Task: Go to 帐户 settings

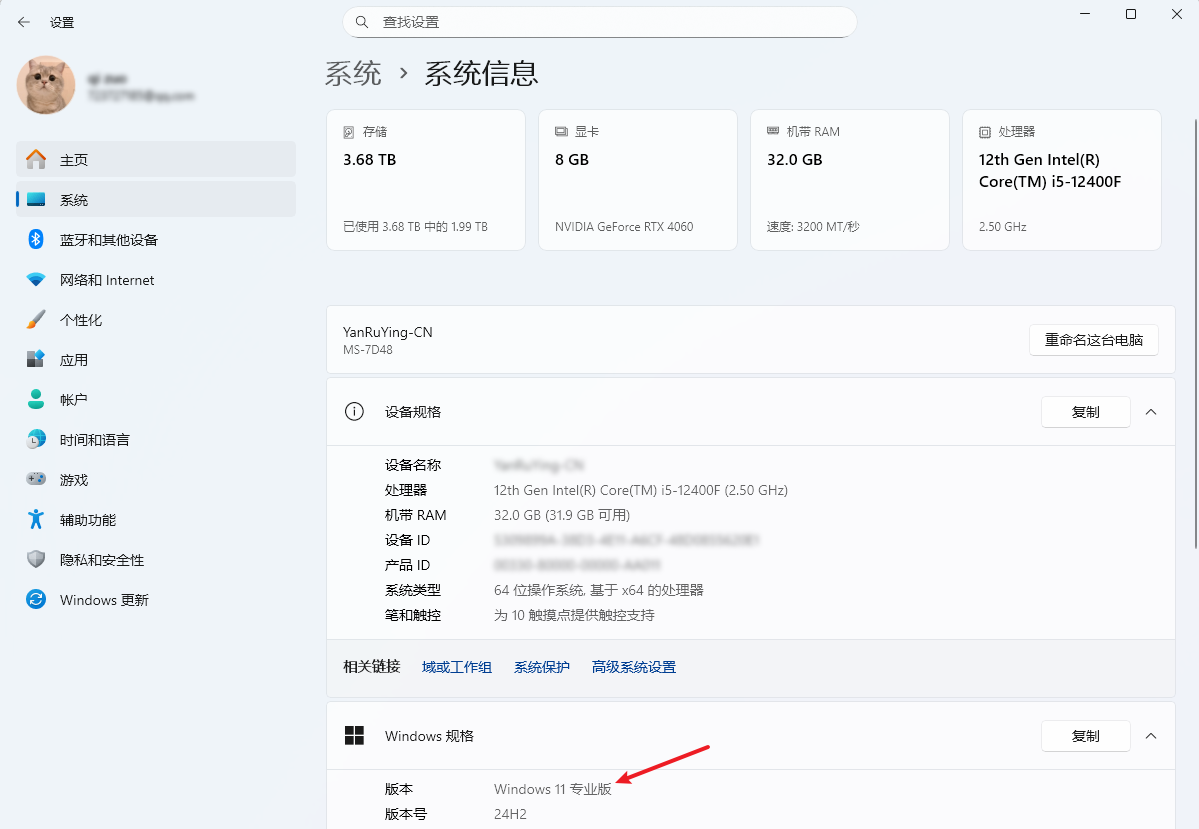Action: pyautogui.click(x=74, y=400)
